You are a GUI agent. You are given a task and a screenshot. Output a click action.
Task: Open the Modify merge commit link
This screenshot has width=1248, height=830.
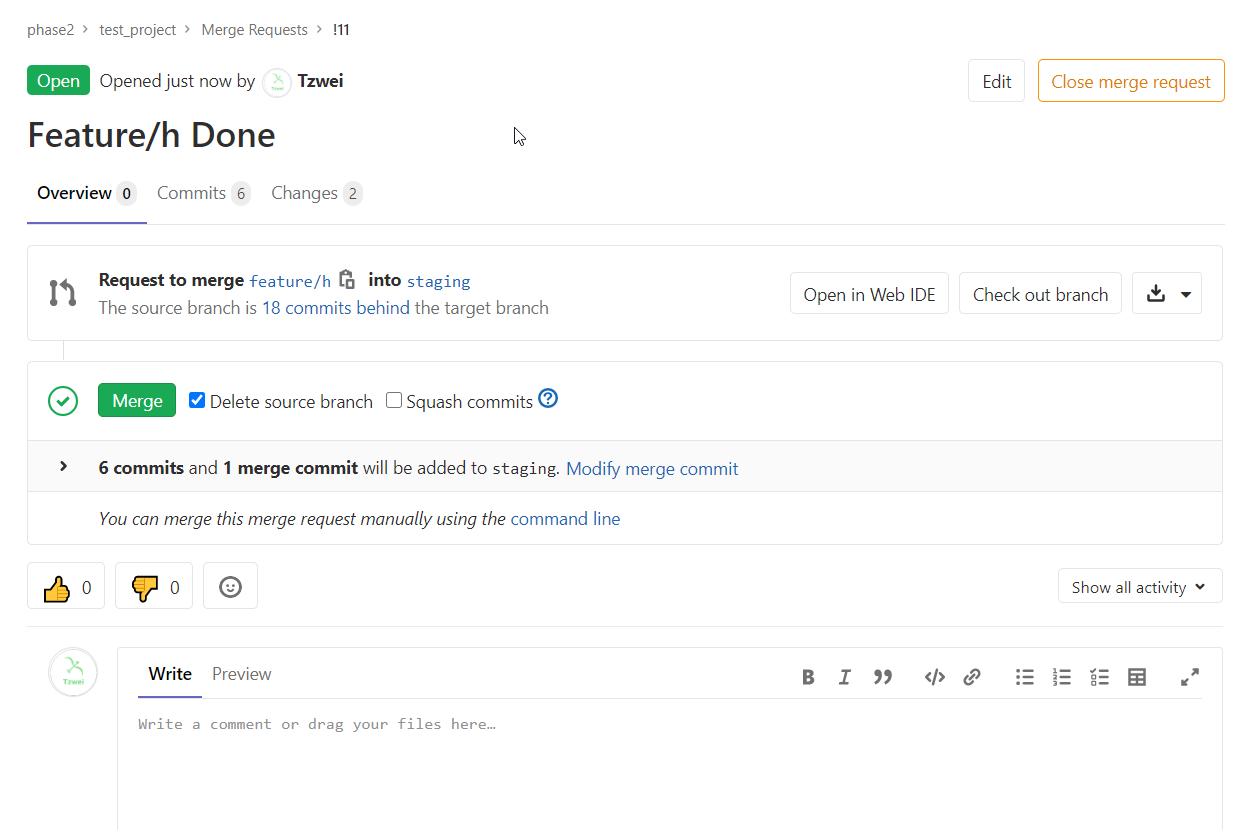point(652,468)
